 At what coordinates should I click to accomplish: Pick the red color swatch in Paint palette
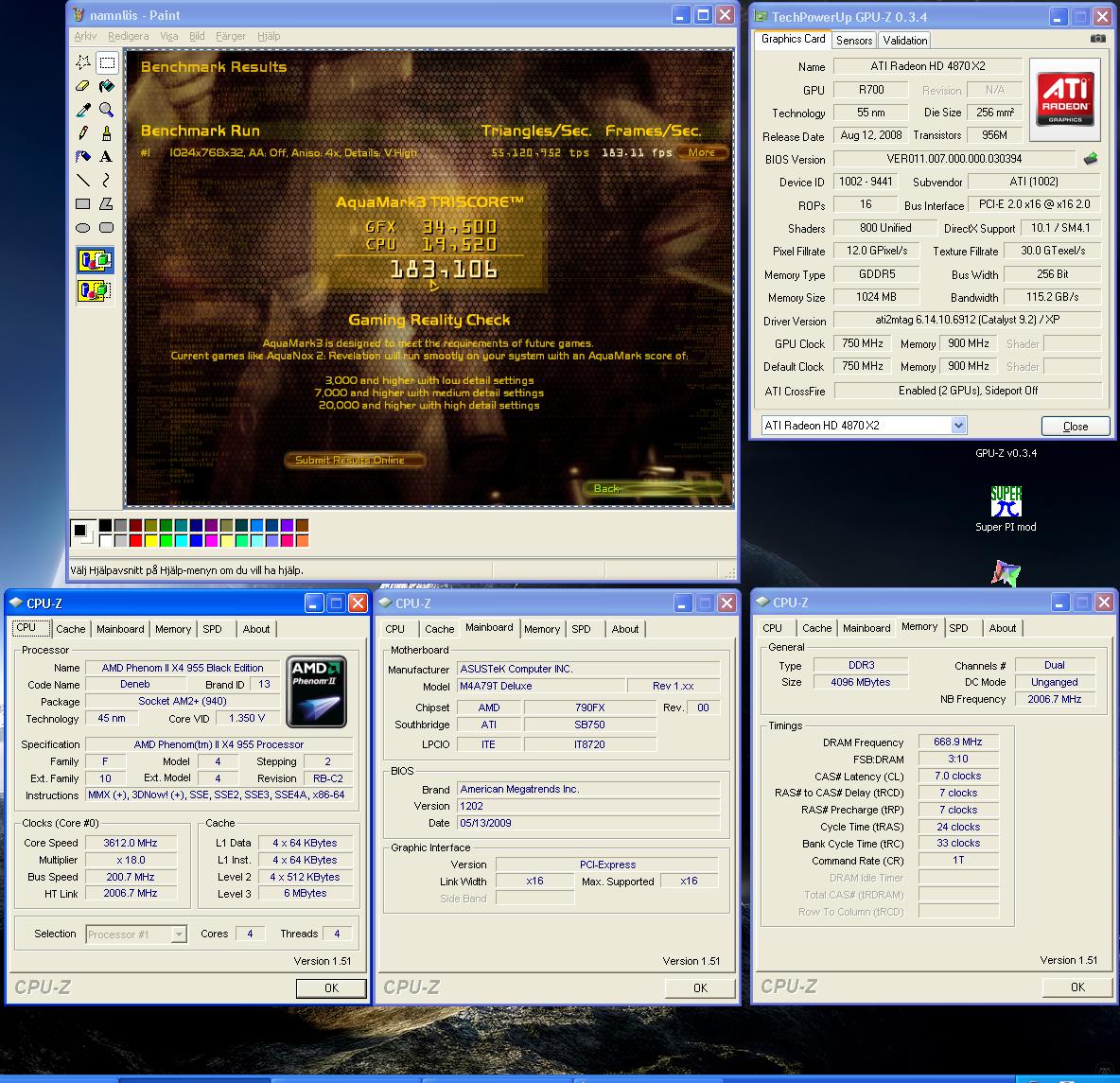[135, 540]
